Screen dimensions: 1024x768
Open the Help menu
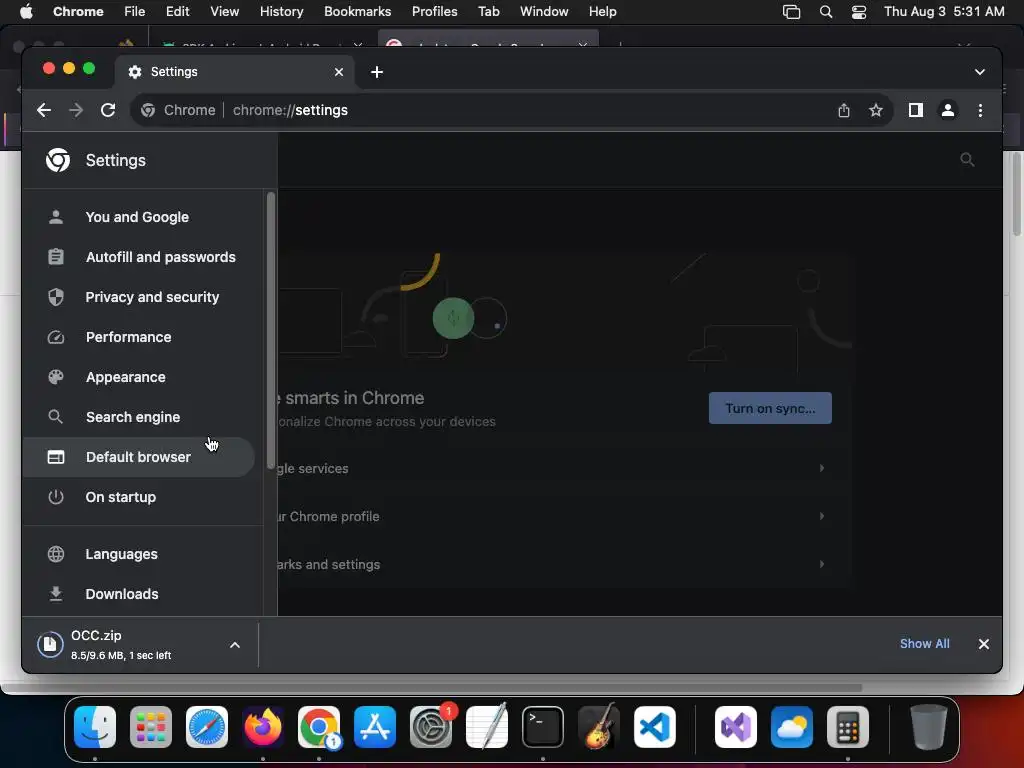tap(602, 11)
